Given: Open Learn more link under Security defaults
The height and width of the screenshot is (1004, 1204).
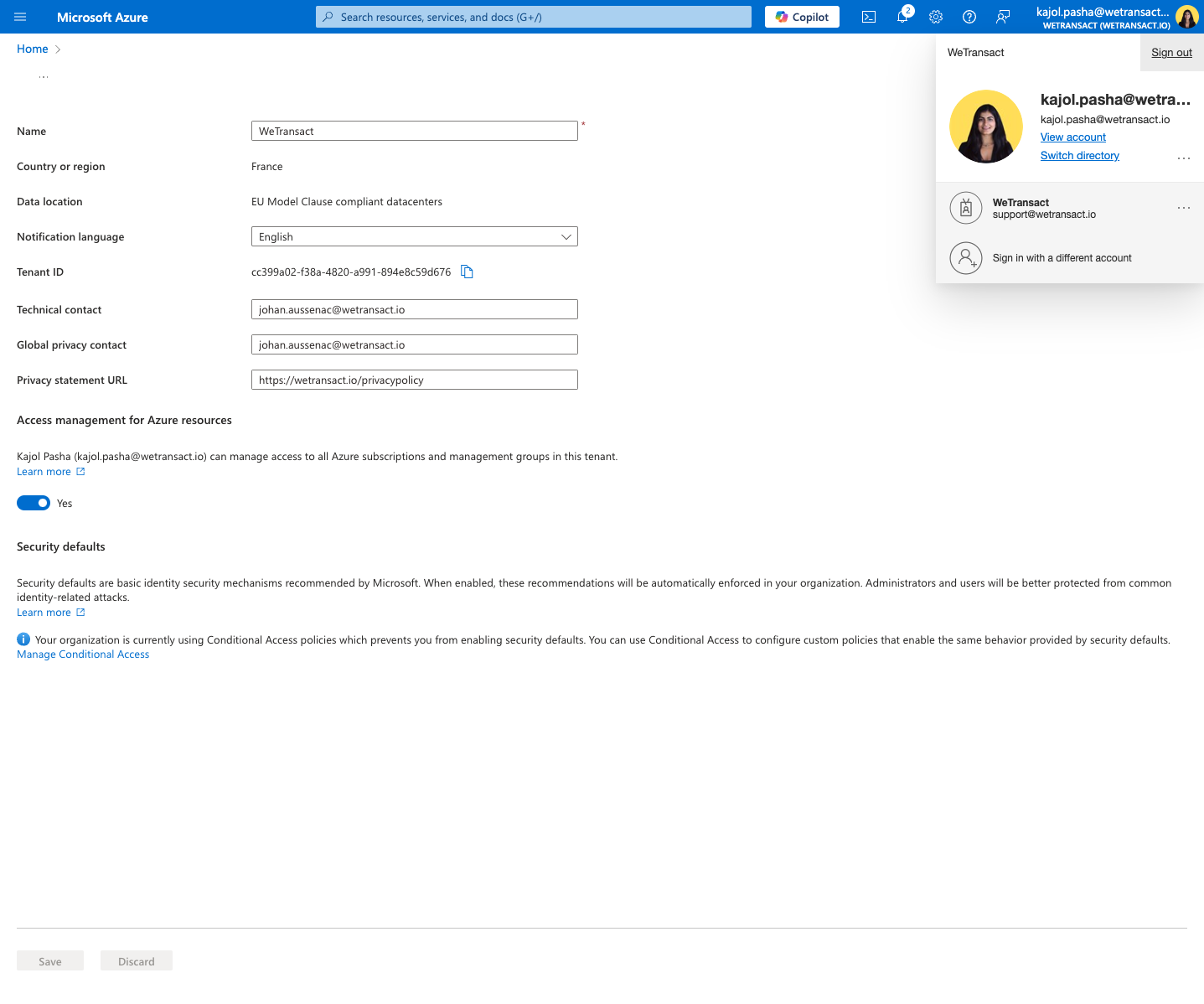Looking at the screenshot, I should click(51, 613).
